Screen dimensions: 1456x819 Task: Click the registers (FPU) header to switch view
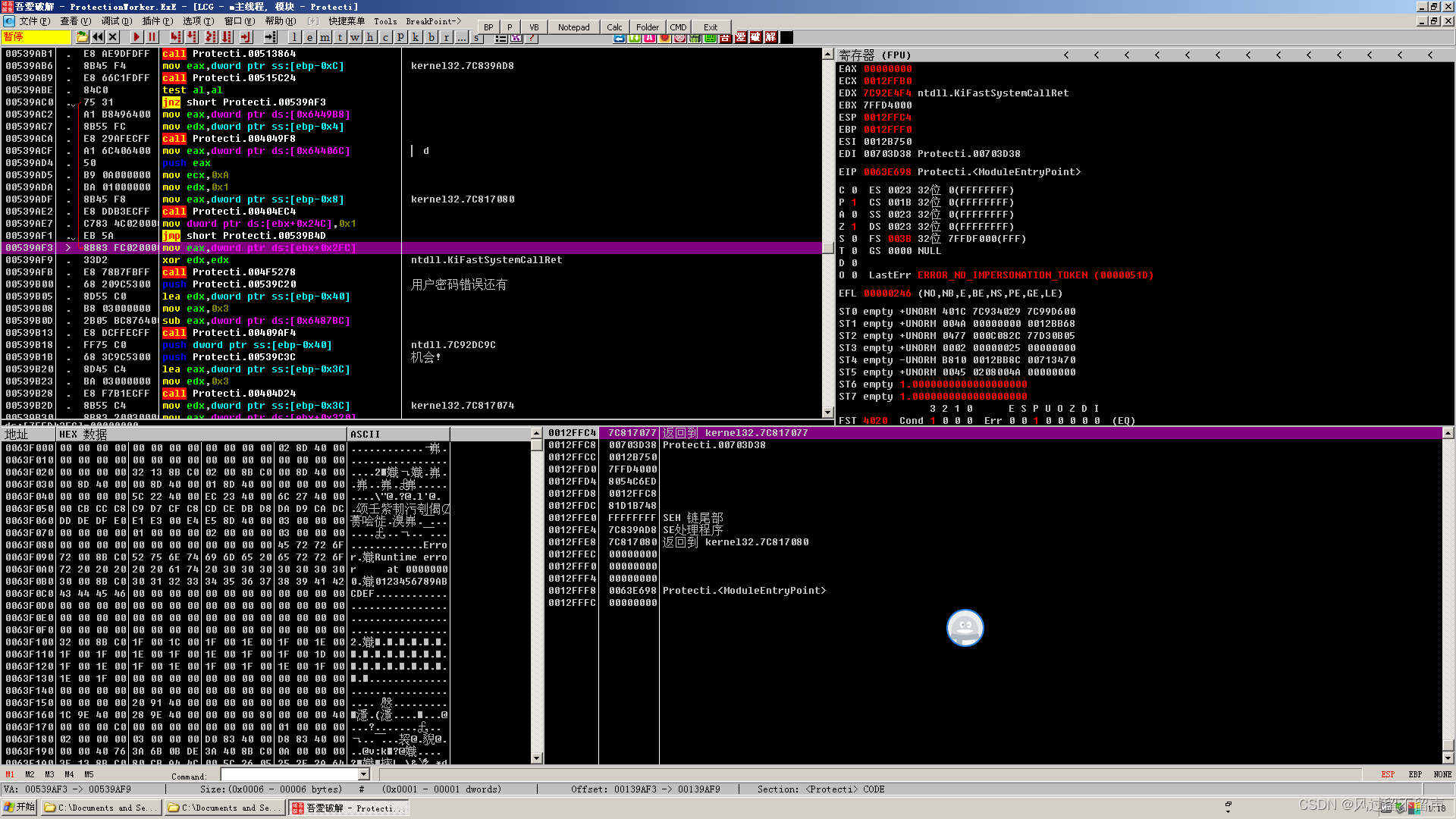(x=875, y=55)
